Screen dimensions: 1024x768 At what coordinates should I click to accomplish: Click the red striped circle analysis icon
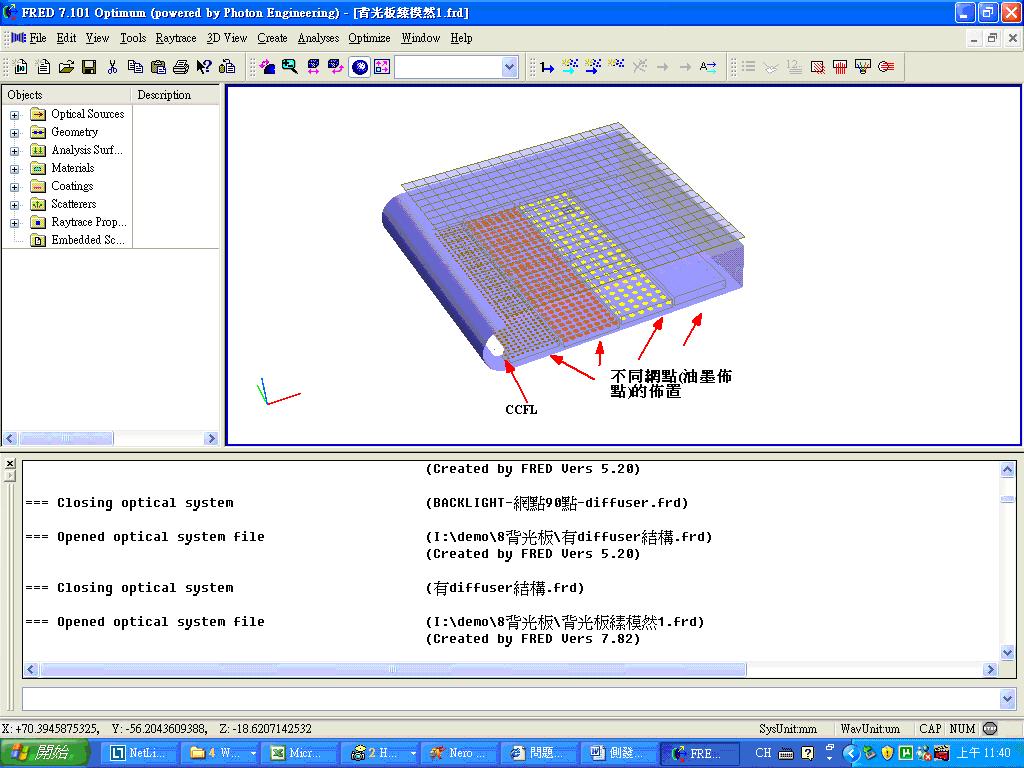pos(886,67)
